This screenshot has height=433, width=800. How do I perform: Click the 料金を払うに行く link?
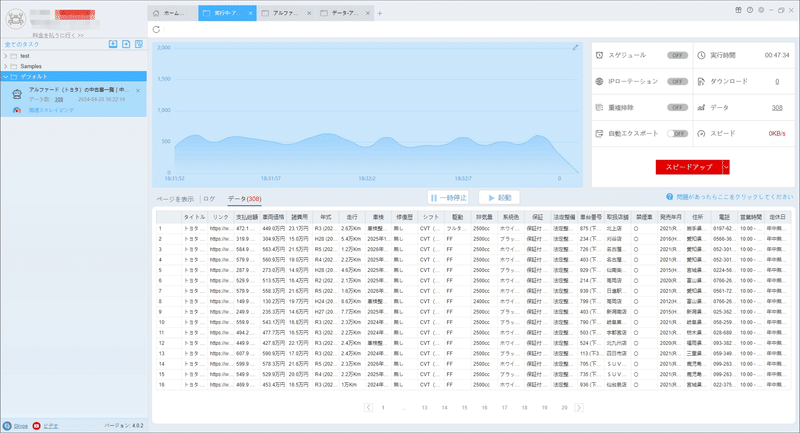pos(58,35)
